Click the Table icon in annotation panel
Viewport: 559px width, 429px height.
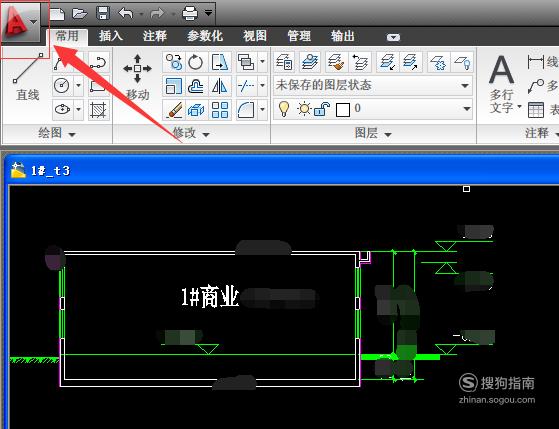pyautogui.click(x=536, y=110)
